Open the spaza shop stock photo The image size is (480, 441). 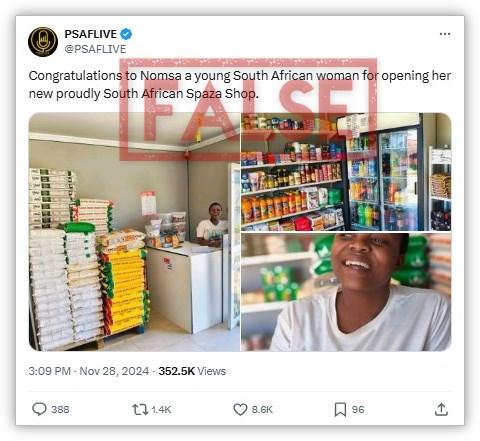click(134, 232)
